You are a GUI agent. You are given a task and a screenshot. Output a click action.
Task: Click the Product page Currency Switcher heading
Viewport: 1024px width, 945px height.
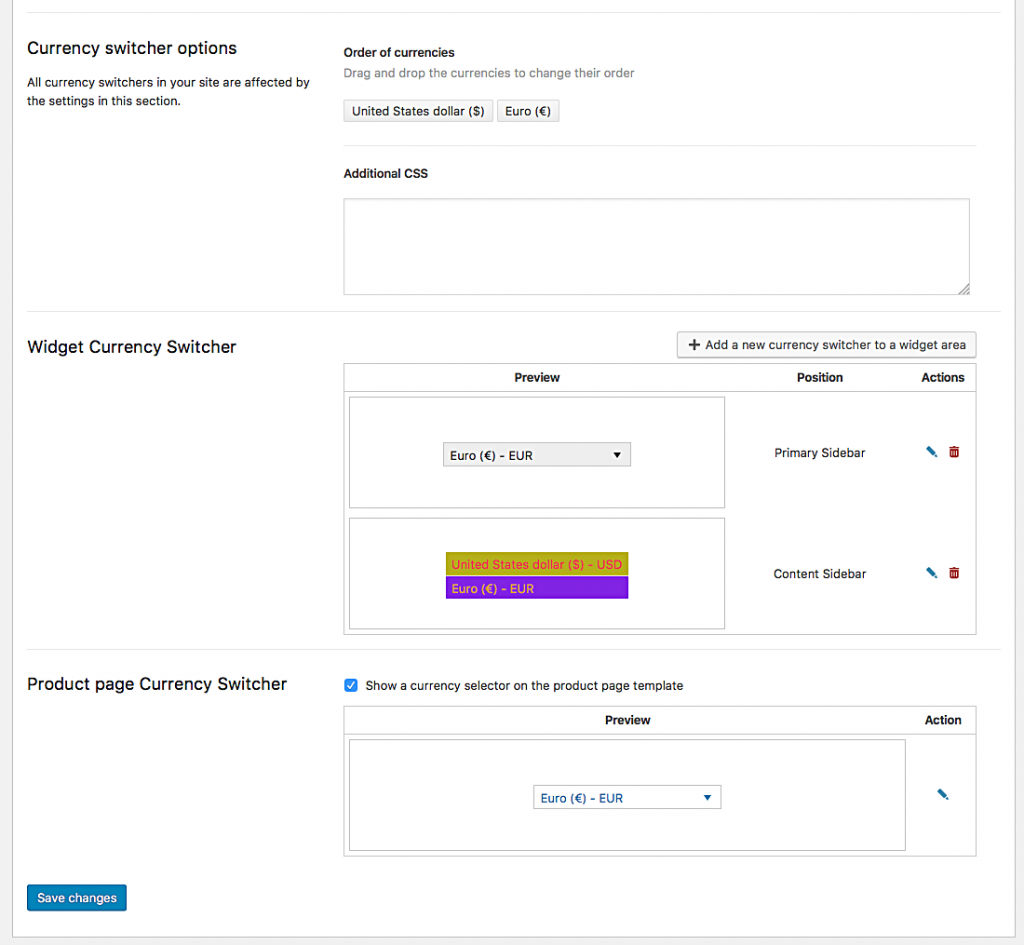[x=157, y=684]
